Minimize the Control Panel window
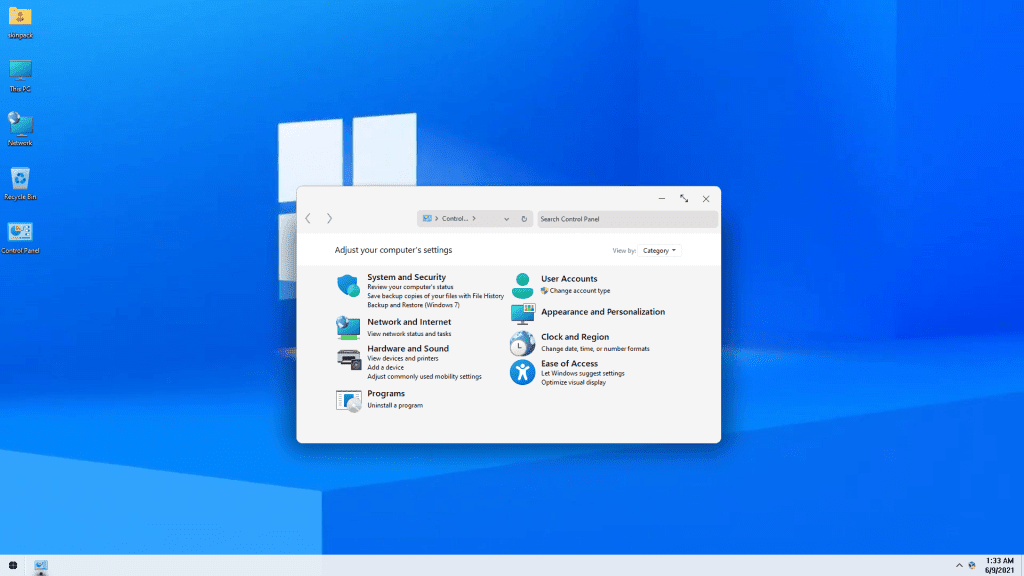The image size is (1024, 576). (662, 199)
